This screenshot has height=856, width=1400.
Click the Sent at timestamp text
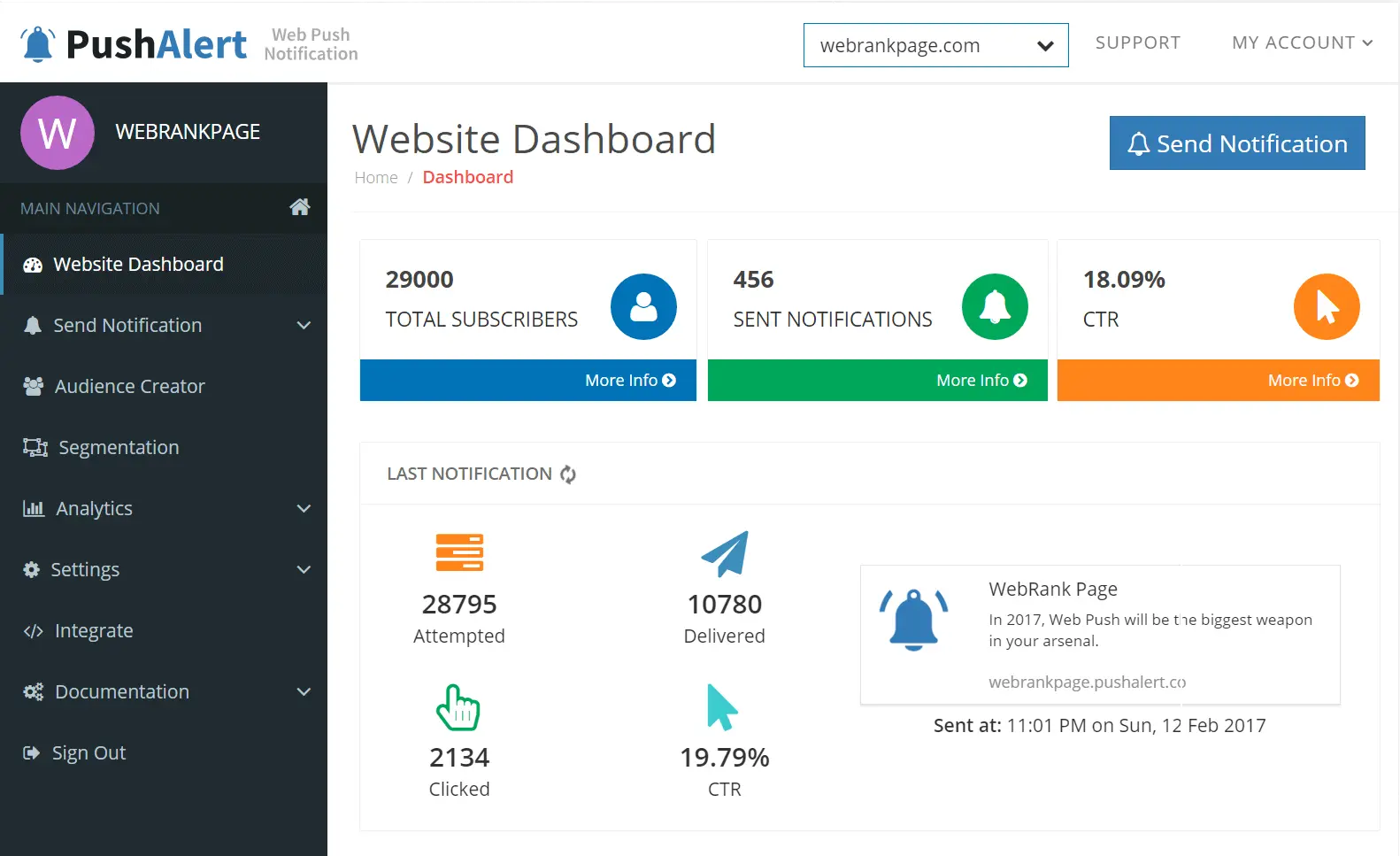[x=1100, y=726]
